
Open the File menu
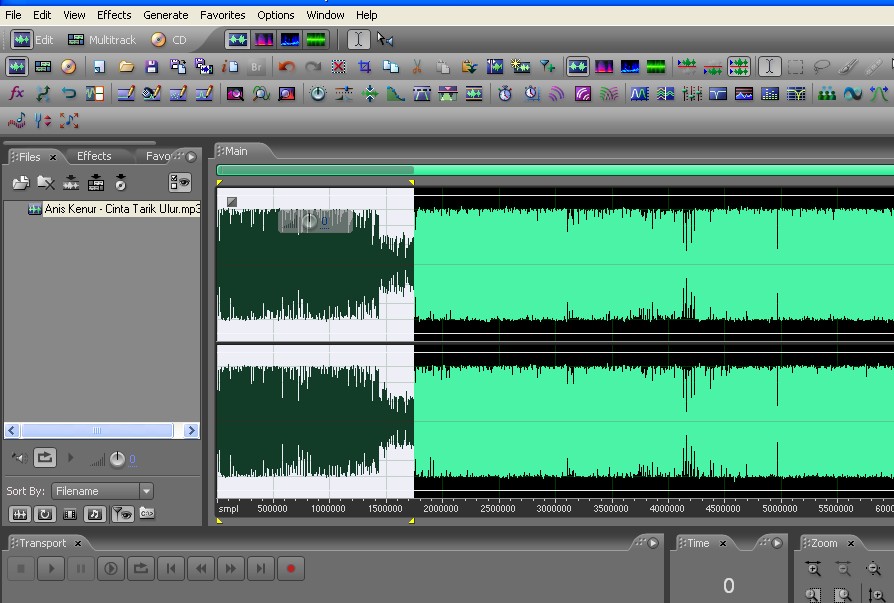pos(13,15)
